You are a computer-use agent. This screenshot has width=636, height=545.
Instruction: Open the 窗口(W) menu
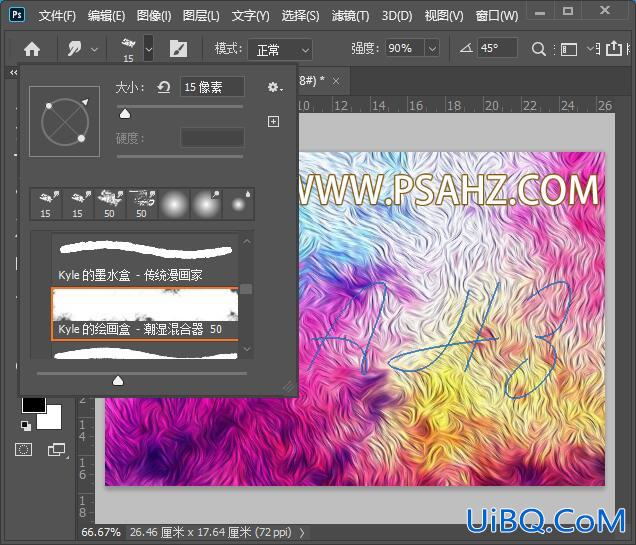497,16
